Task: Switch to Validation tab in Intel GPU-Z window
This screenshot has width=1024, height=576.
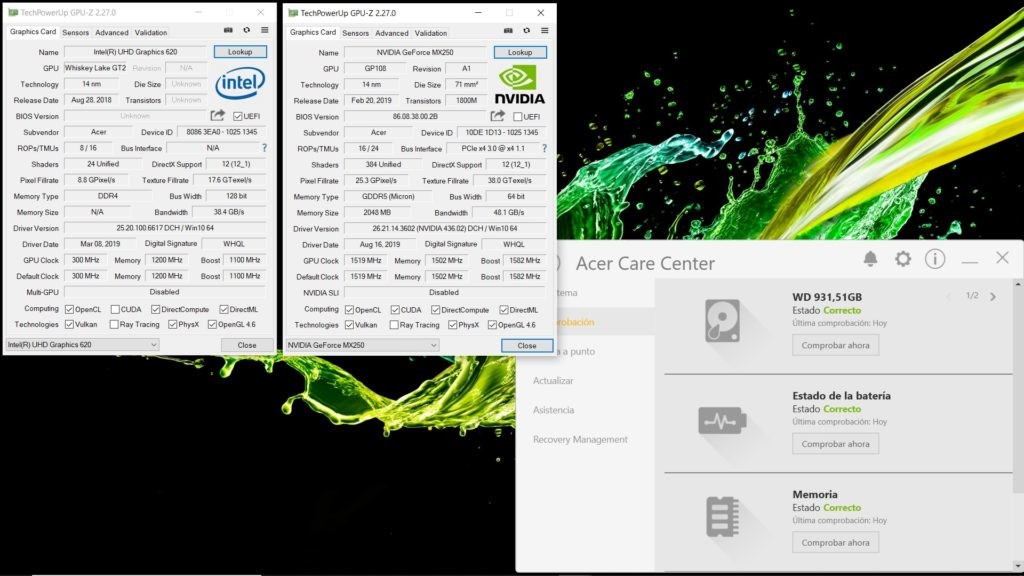Action: pyautogui.click(x=151, y=33)
